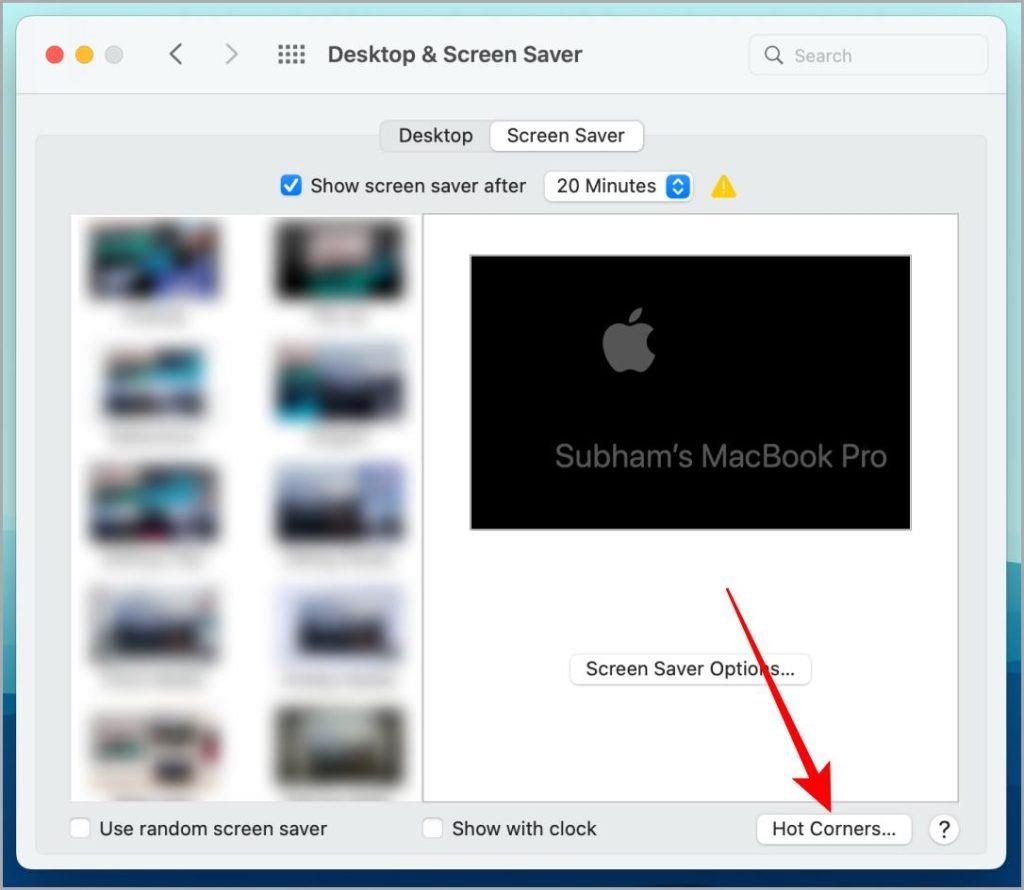Image resolution: width=1024 pixels, height=890 pixels.
Task: Go back with the left chevron
Action: pos(176,54)
